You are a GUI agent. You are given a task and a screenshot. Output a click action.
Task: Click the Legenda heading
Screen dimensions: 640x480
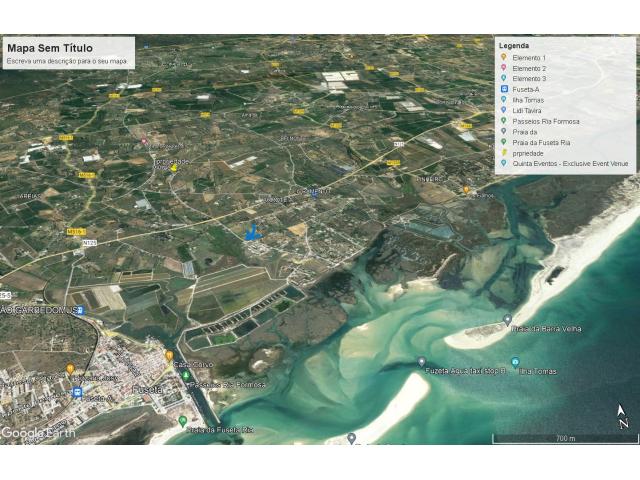pos(514,46)
